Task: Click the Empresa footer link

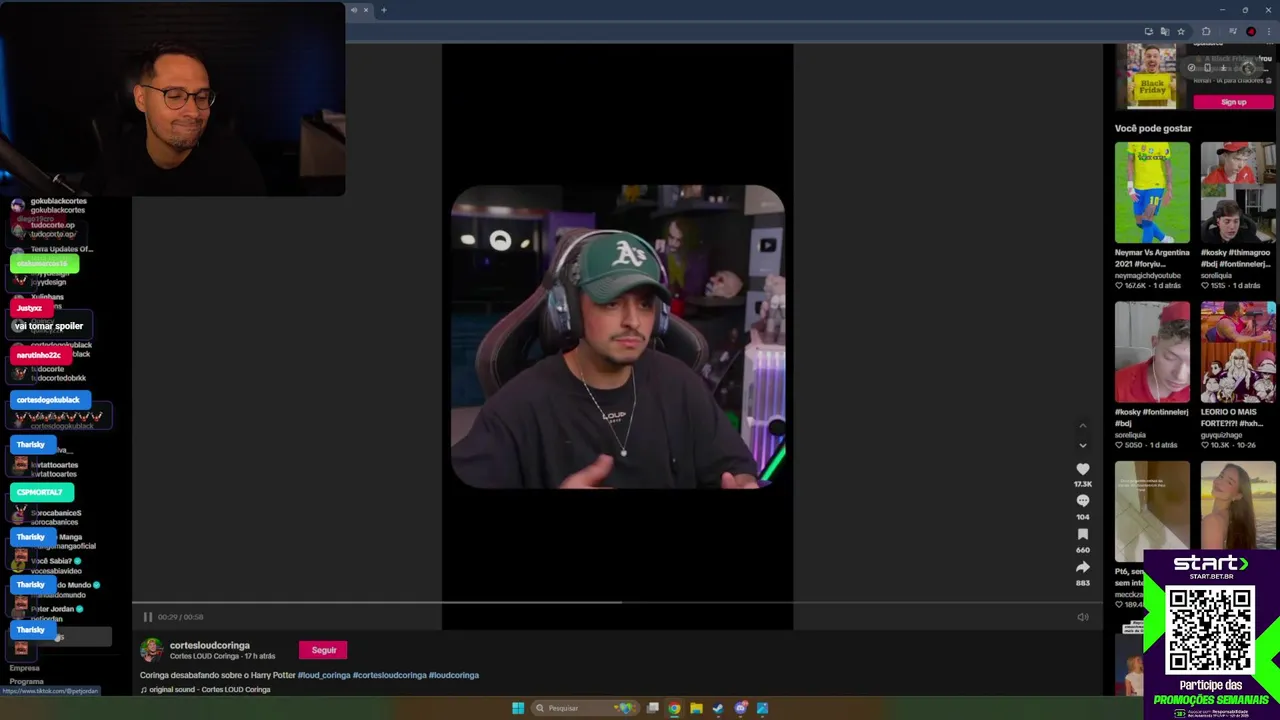Action: click(x=25, y=668)
